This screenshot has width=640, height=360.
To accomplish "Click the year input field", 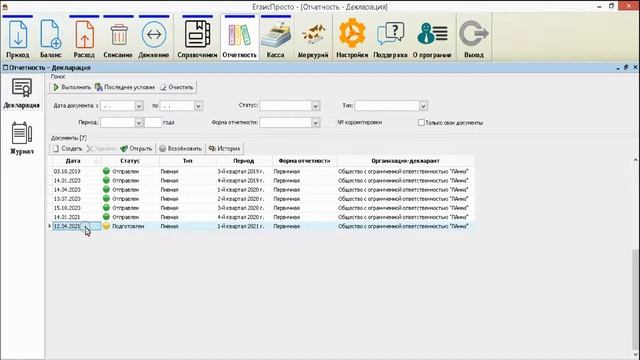I will [153, 122].
